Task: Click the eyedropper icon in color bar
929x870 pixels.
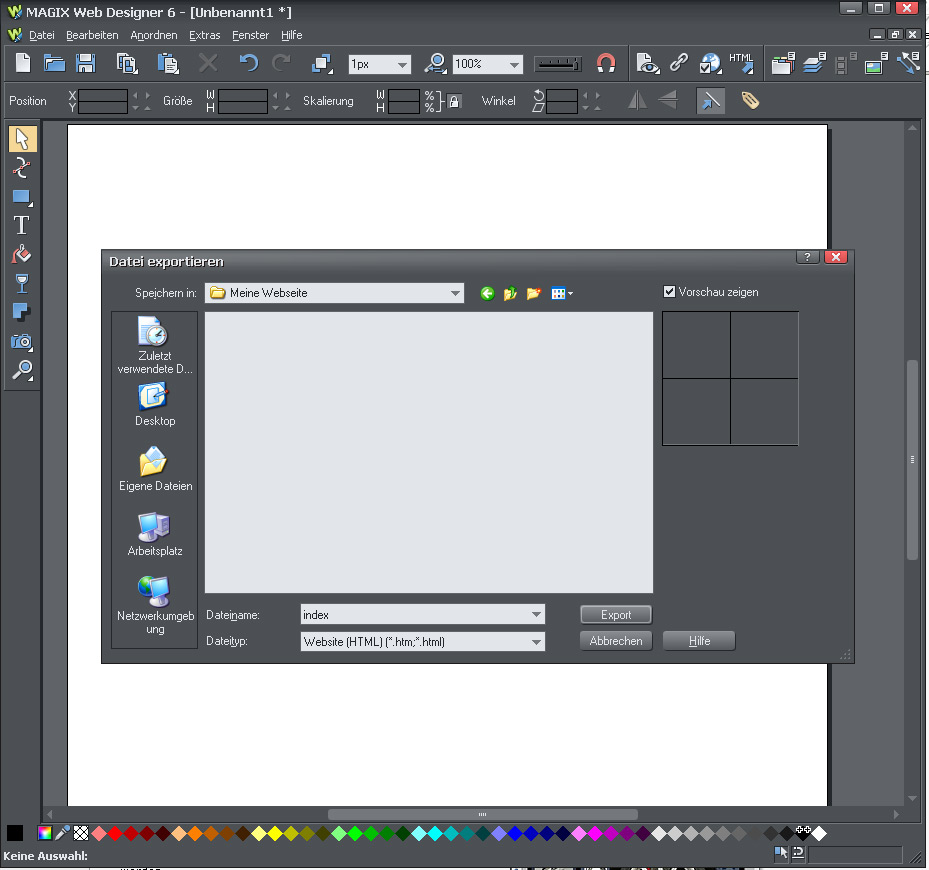Action: click(x=62, y=833)
